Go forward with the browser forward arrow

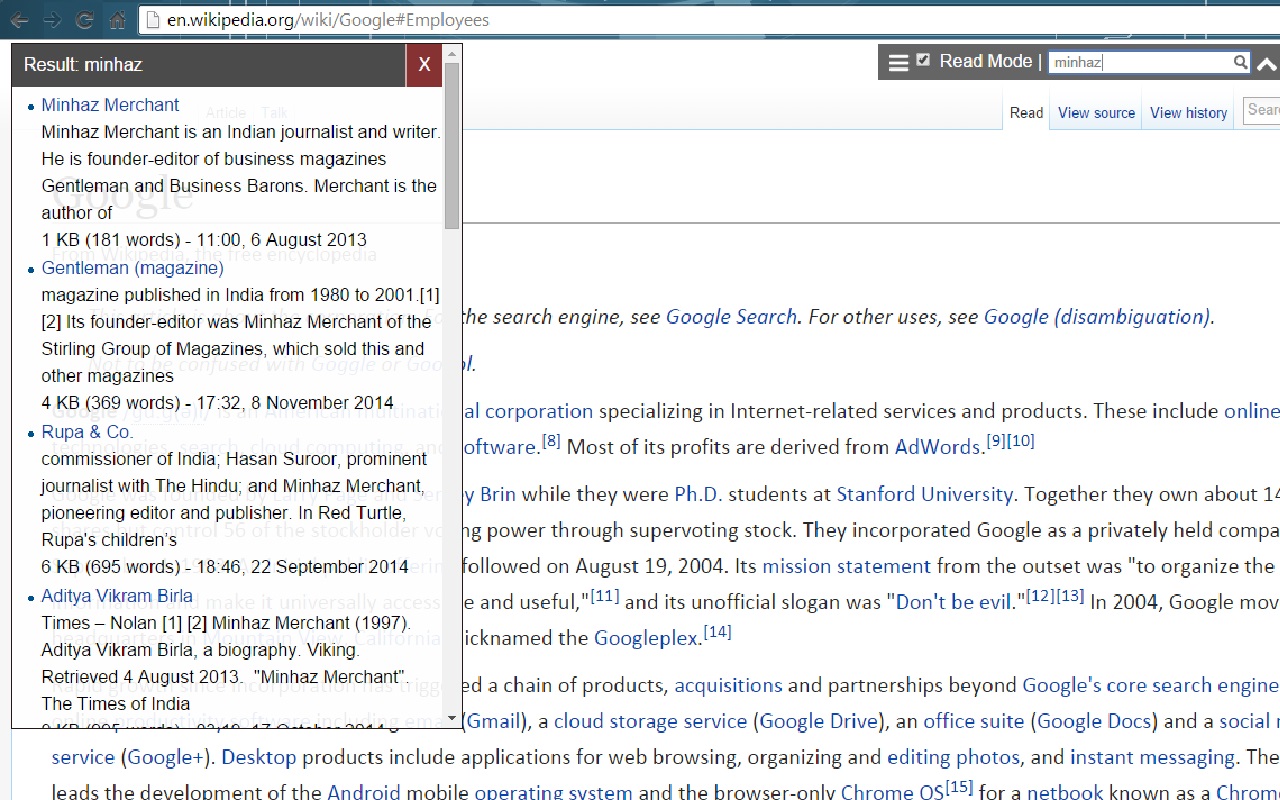pyautogui.click(x=52, y=20)
